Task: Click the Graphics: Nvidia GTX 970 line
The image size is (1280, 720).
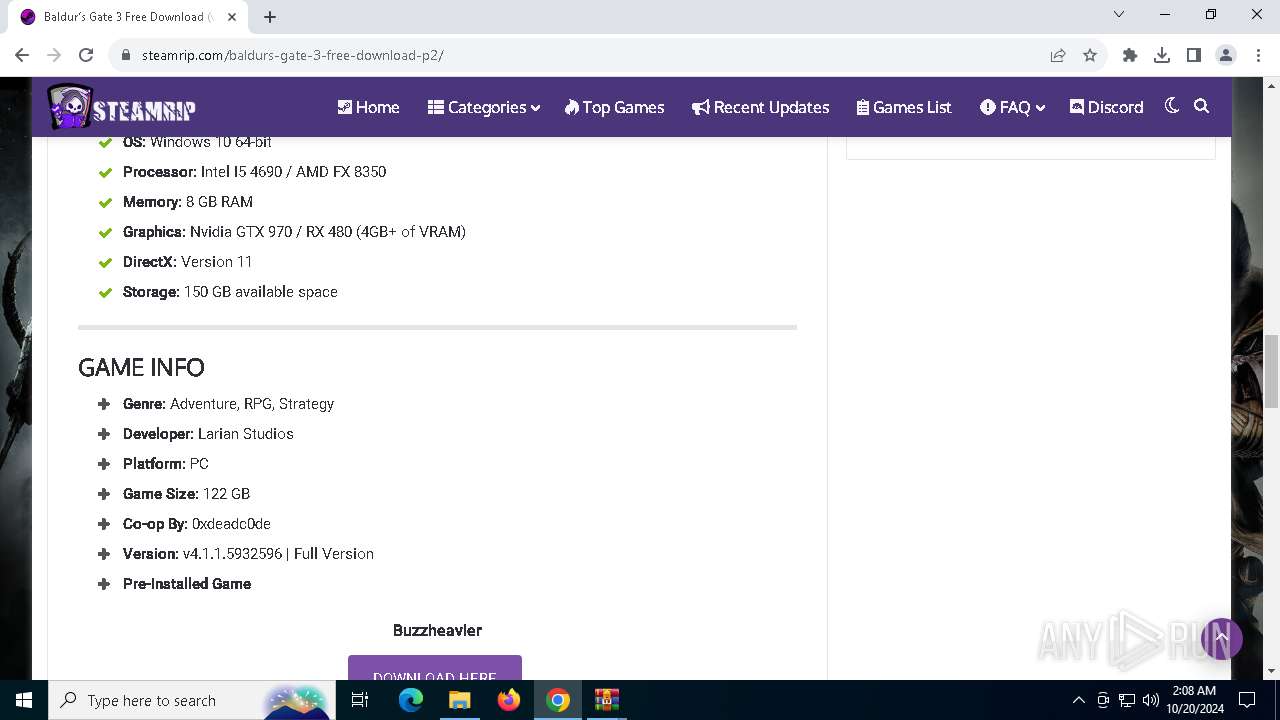Action: [x=294, y=232]
